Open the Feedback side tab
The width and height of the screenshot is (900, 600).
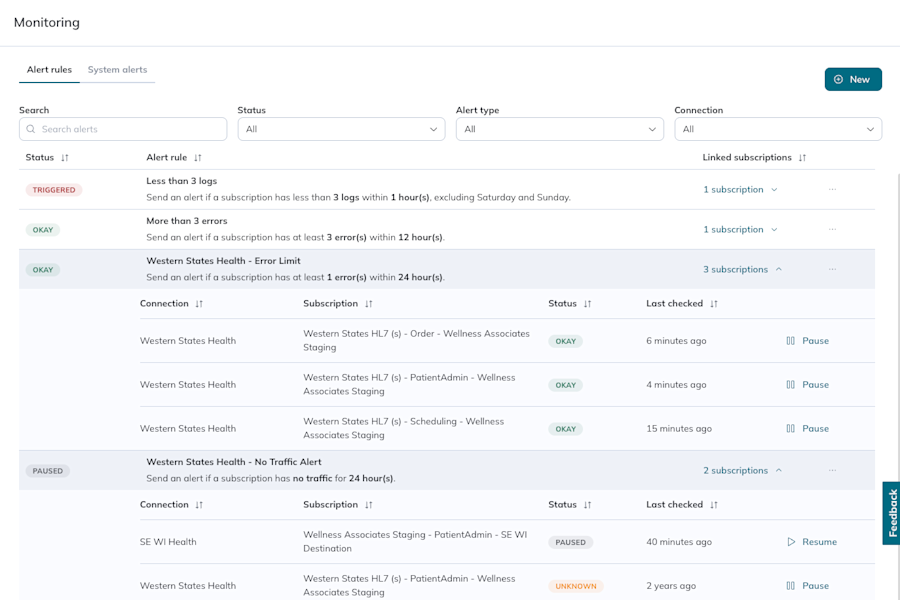tap(891, 513)
